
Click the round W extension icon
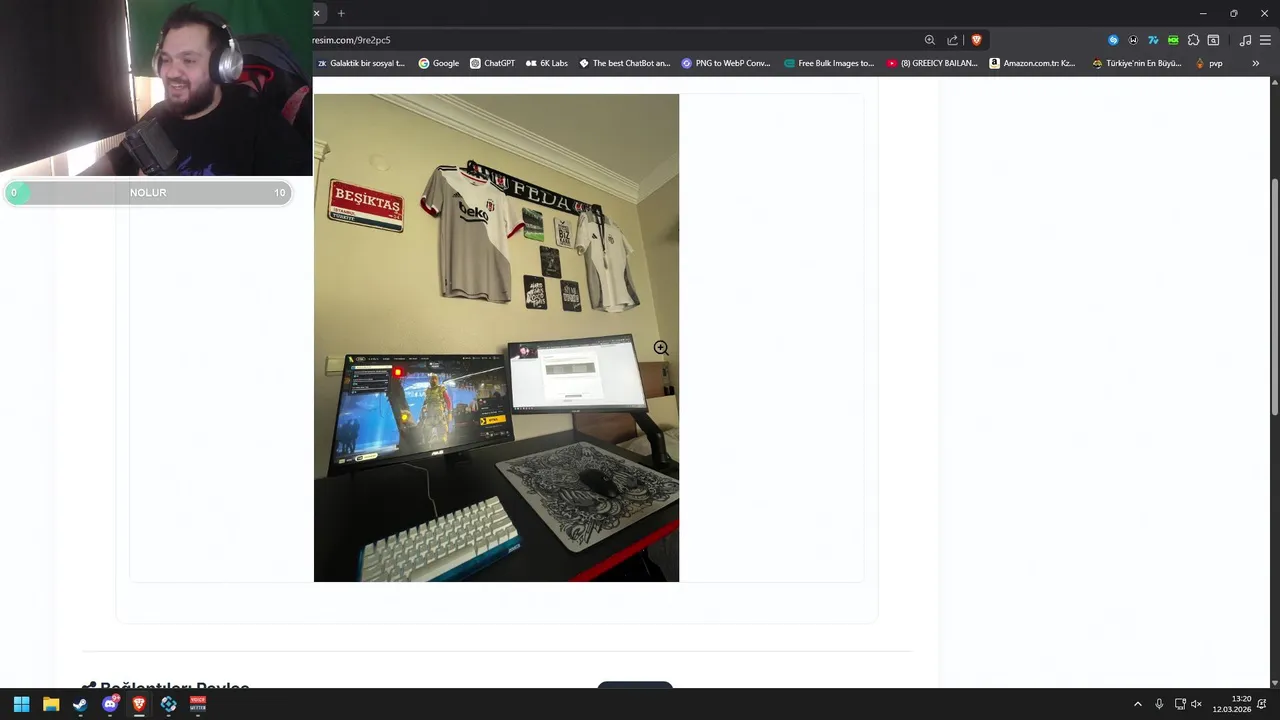(x=1133, y=40)
